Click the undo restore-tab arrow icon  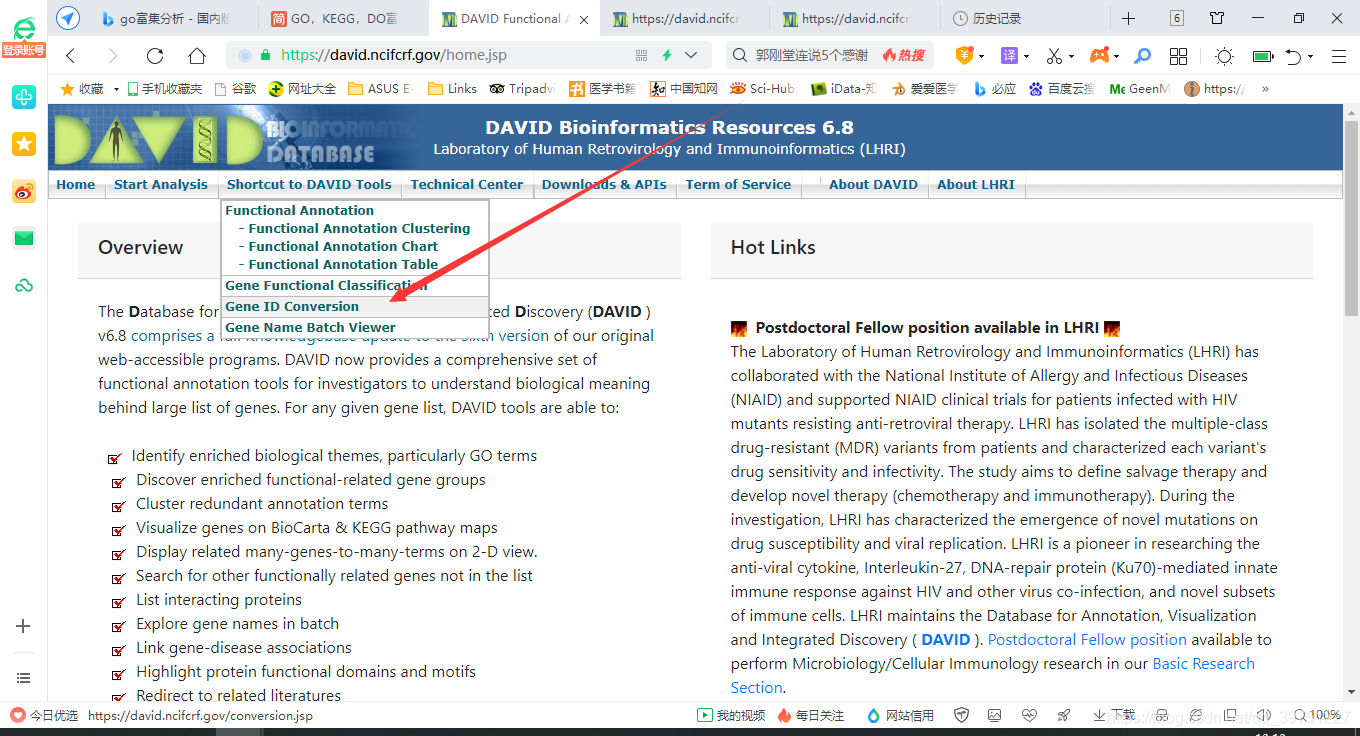[1294, 56]
